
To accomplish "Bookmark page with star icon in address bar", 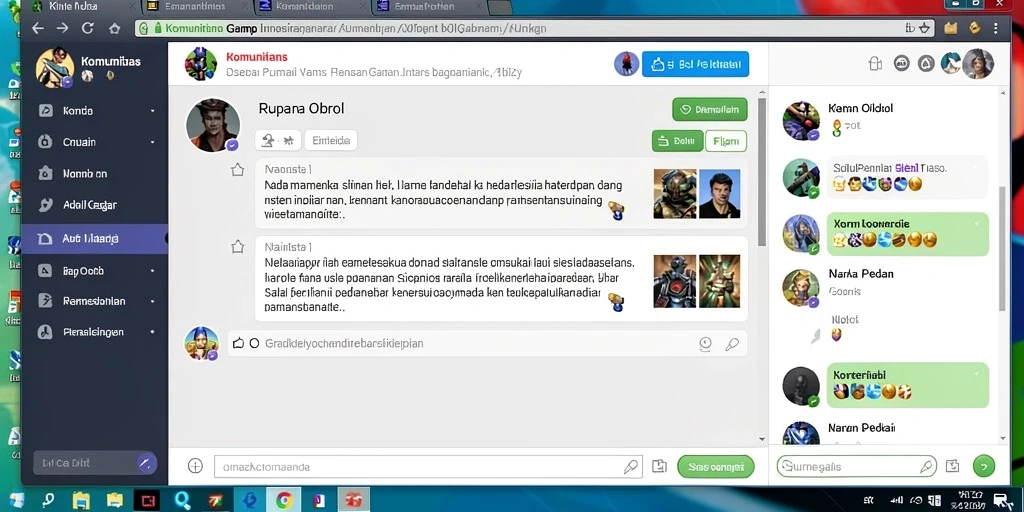I will tap(924, 28).
